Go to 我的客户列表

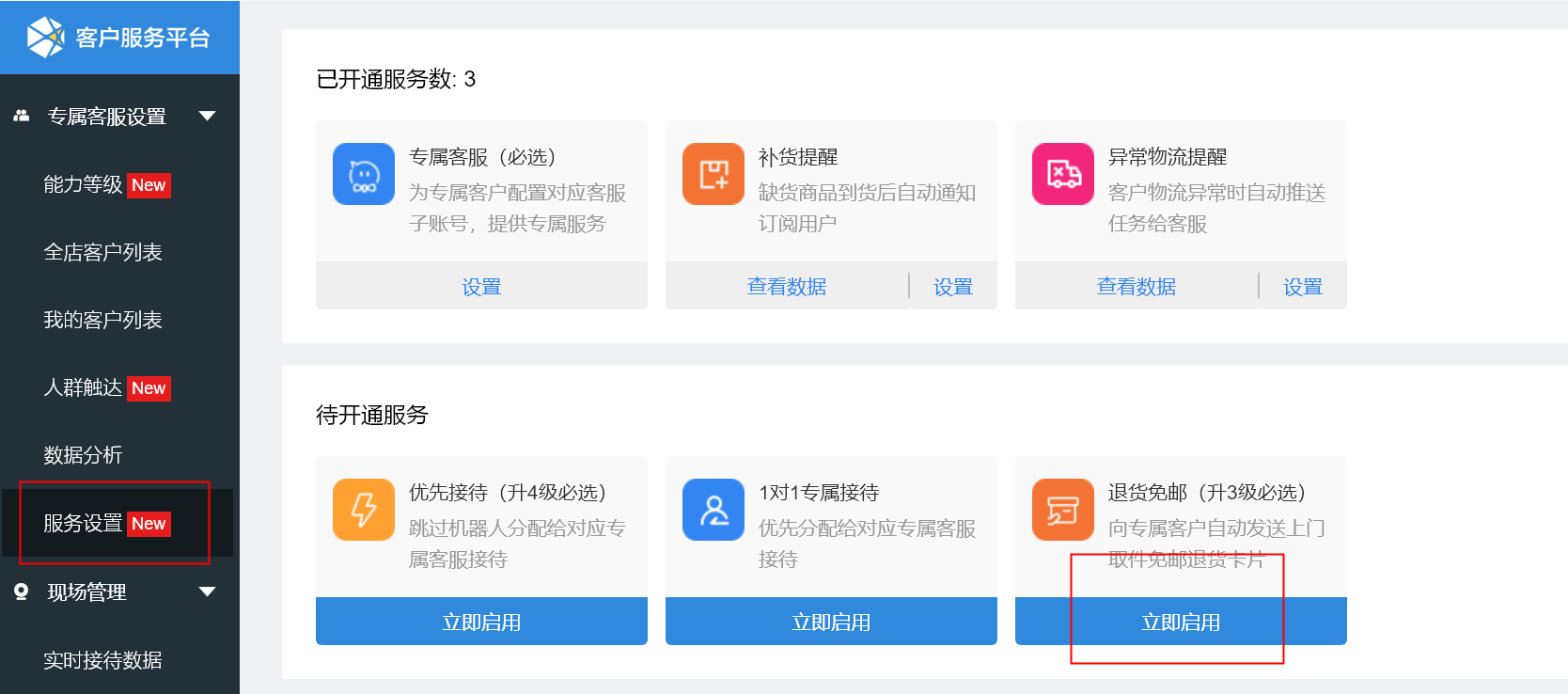click(x=102, y=320)
